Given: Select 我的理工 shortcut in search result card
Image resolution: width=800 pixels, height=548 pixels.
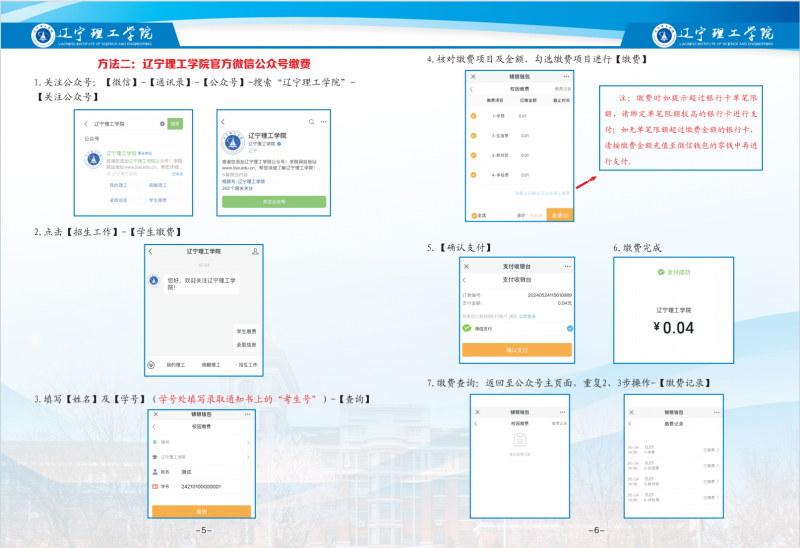Looking at the screenshot, I should [118, 185].
